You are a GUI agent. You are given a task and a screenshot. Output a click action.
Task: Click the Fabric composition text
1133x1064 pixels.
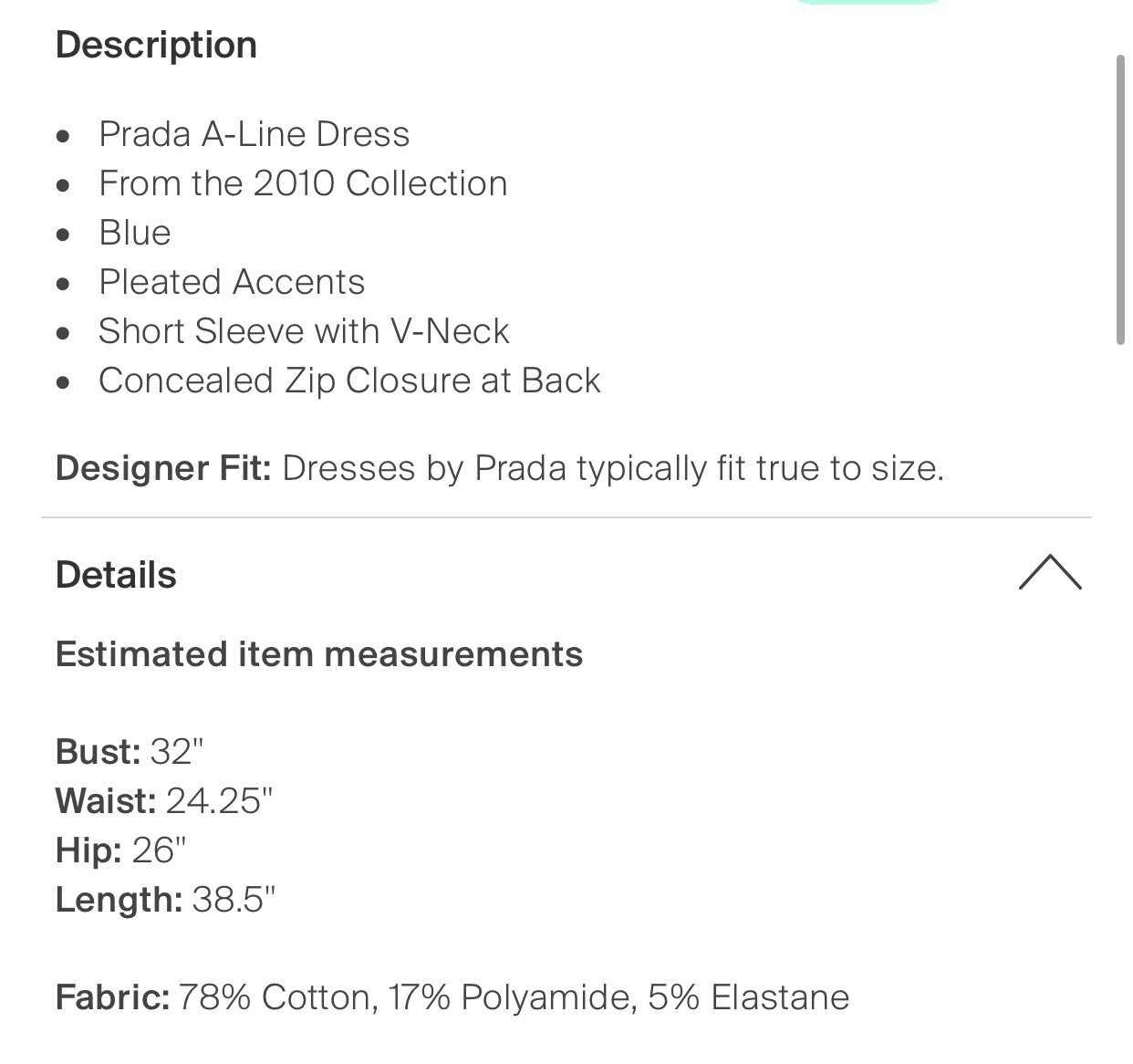point(452,996)
